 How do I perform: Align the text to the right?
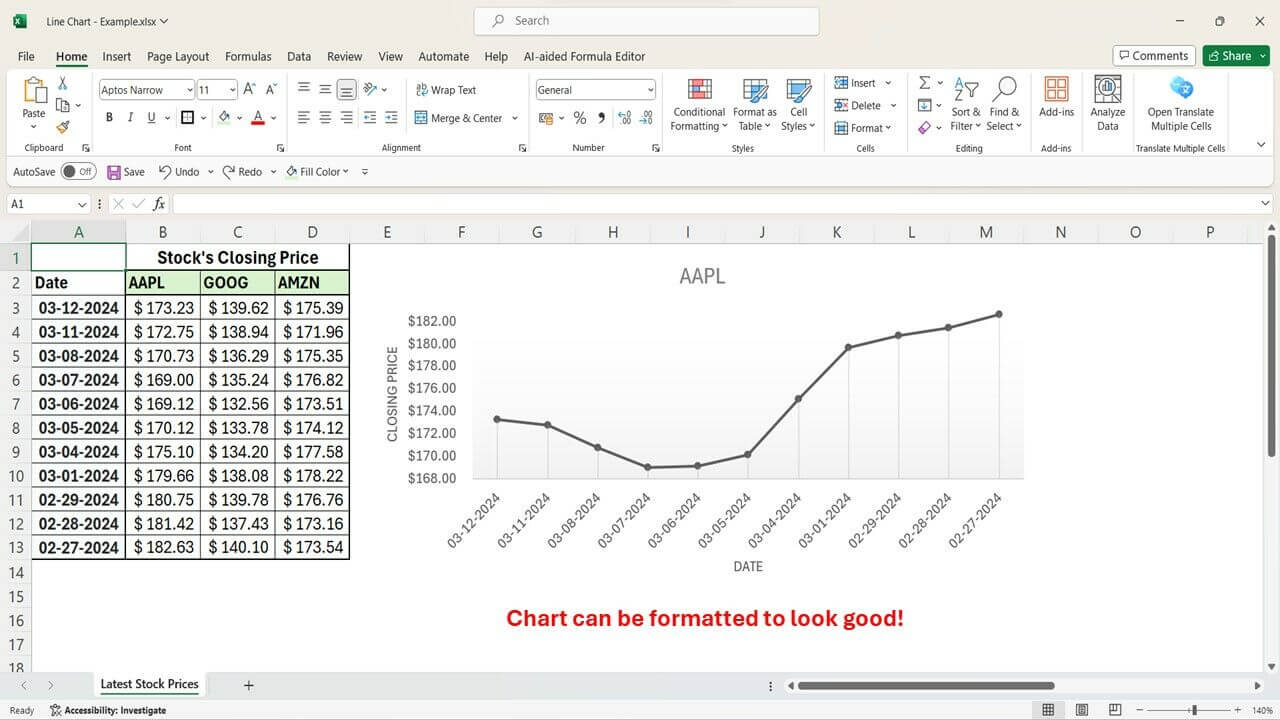[347, 118]
